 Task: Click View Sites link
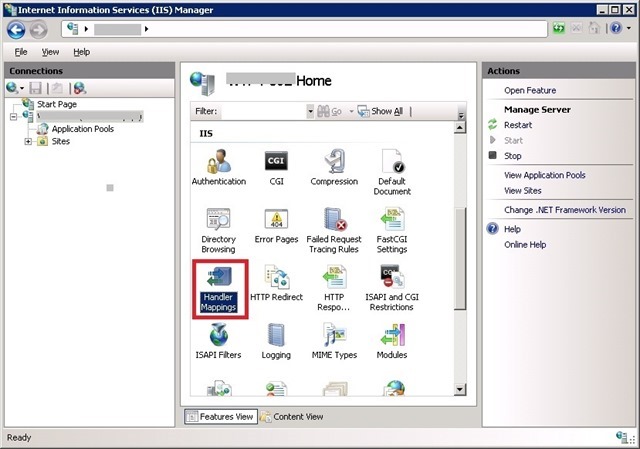(x=522, y=191)
